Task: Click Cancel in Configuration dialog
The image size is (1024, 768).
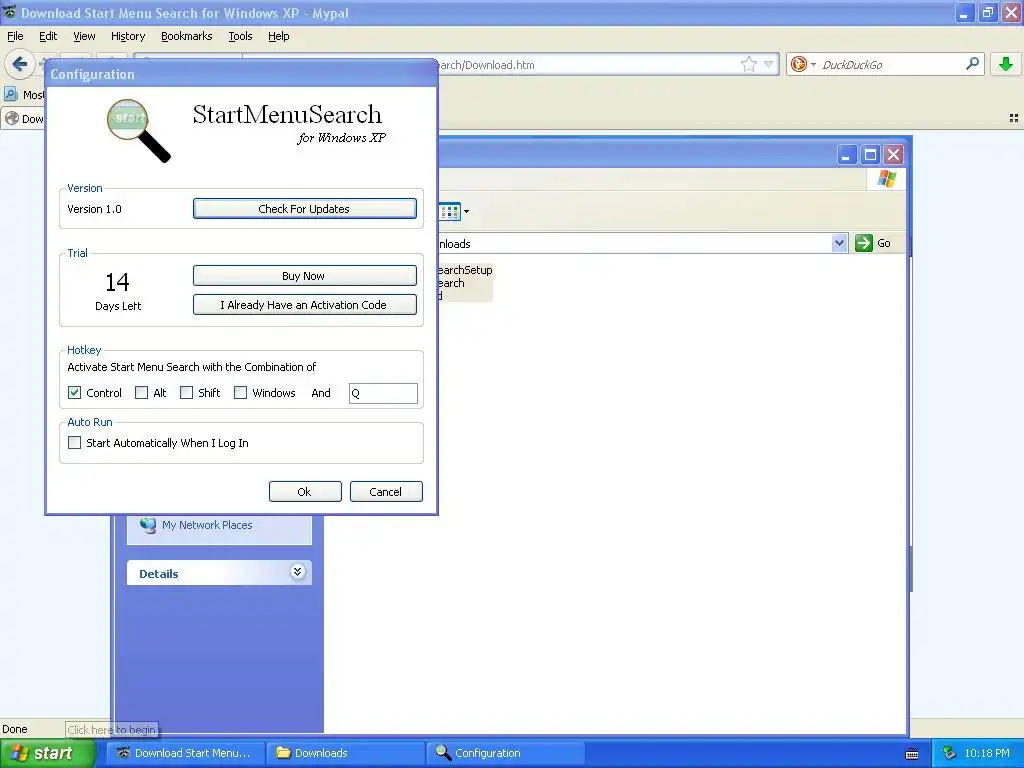Action: click(386, 492)
